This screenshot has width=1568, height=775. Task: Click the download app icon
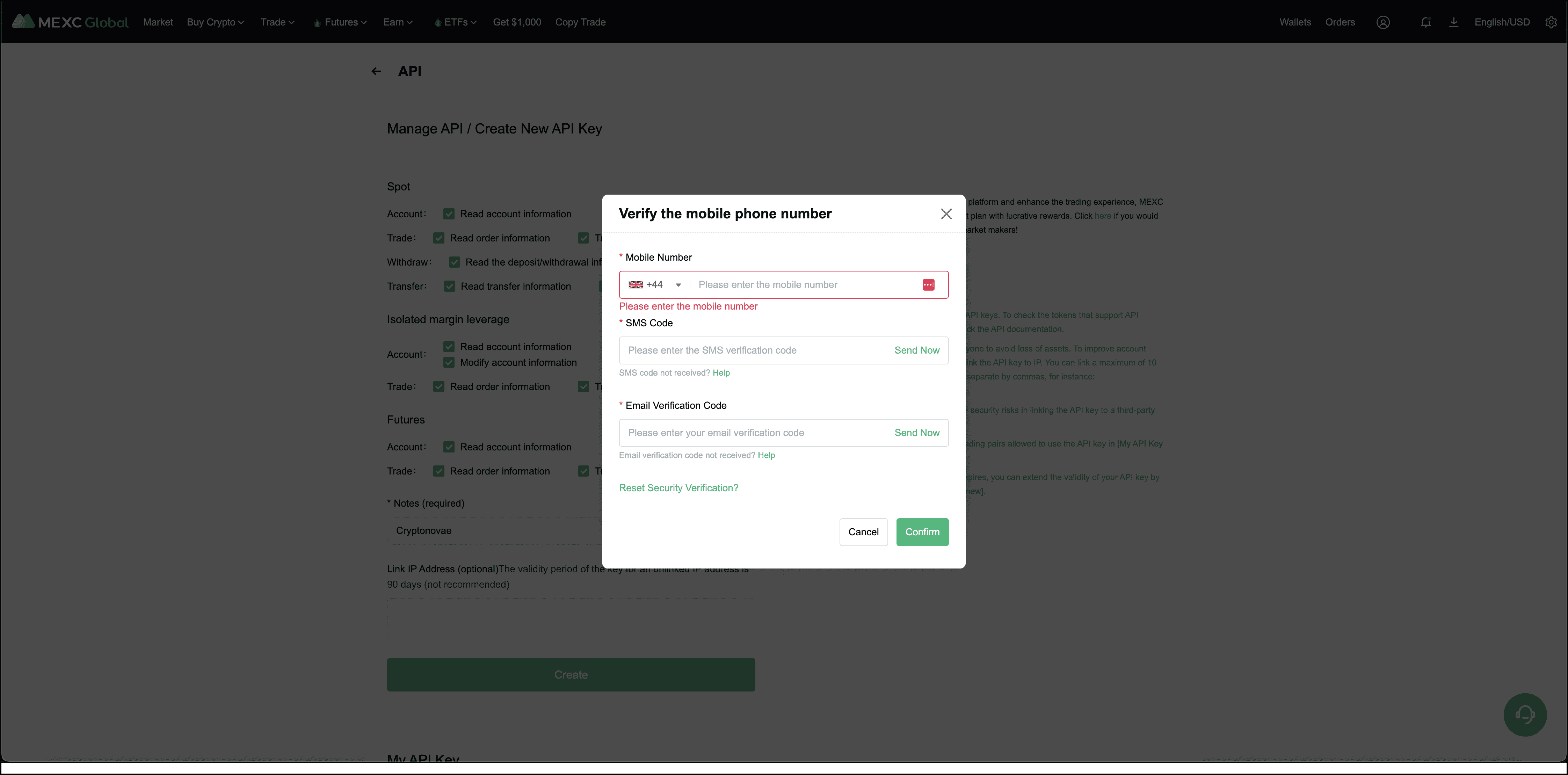point(1453,22)
